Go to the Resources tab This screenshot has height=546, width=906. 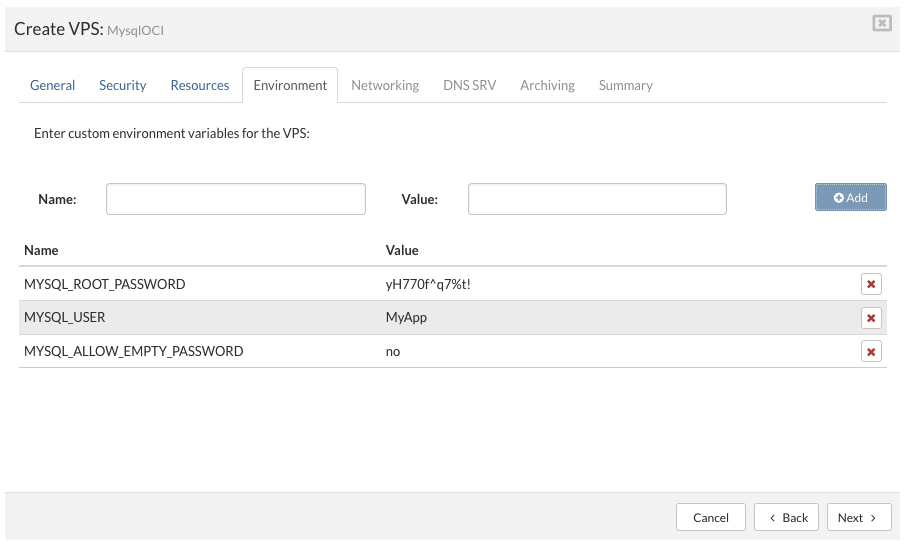[200, 85]
